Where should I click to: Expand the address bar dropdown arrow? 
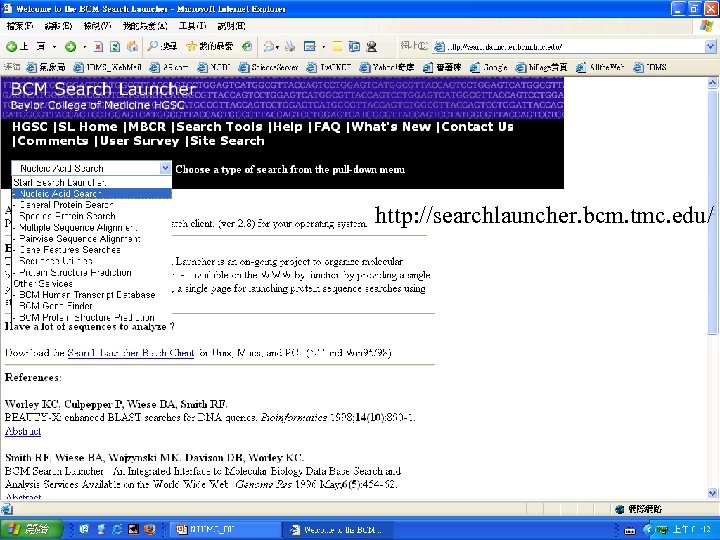(710, 46)
